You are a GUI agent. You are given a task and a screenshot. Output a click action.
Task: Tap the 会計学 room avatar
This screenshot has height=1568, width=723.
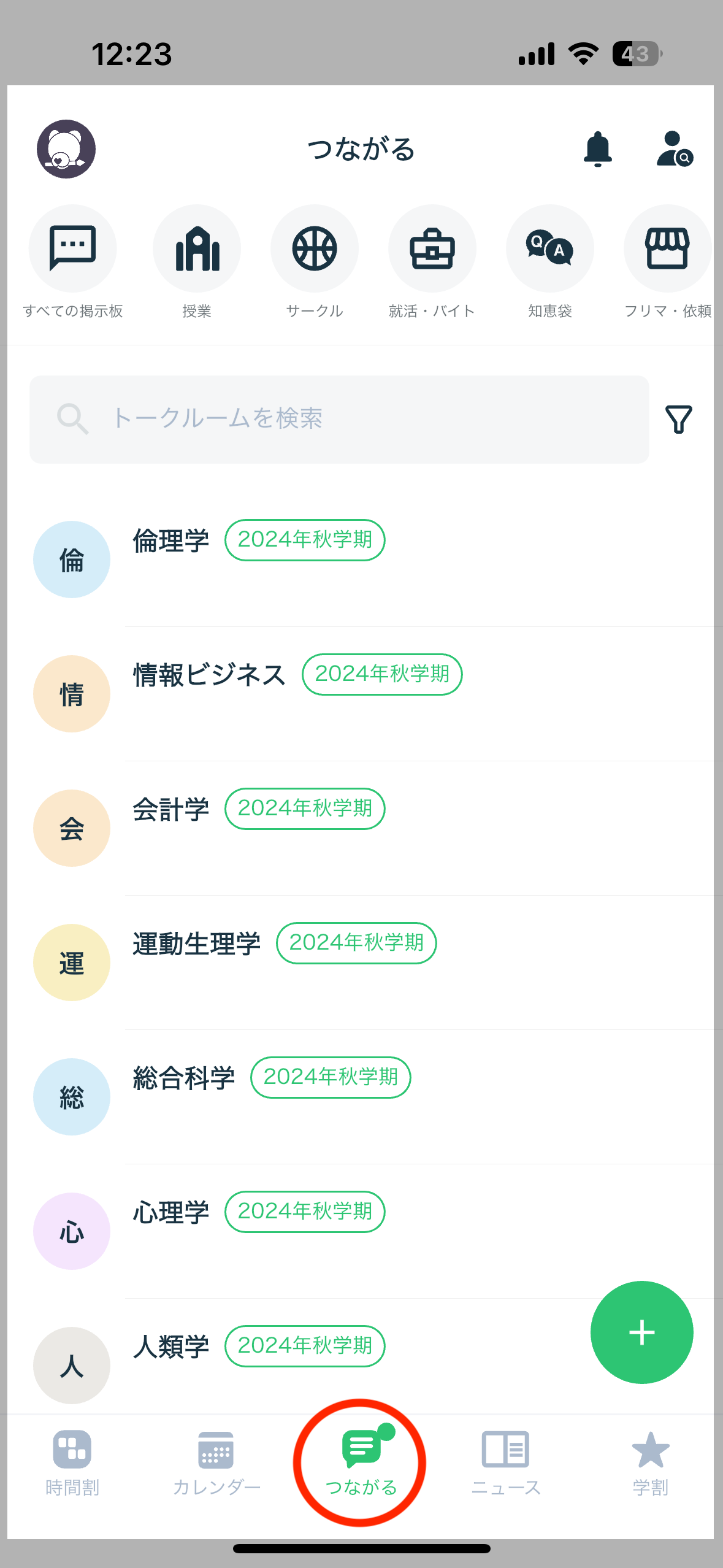click(72, 828)
